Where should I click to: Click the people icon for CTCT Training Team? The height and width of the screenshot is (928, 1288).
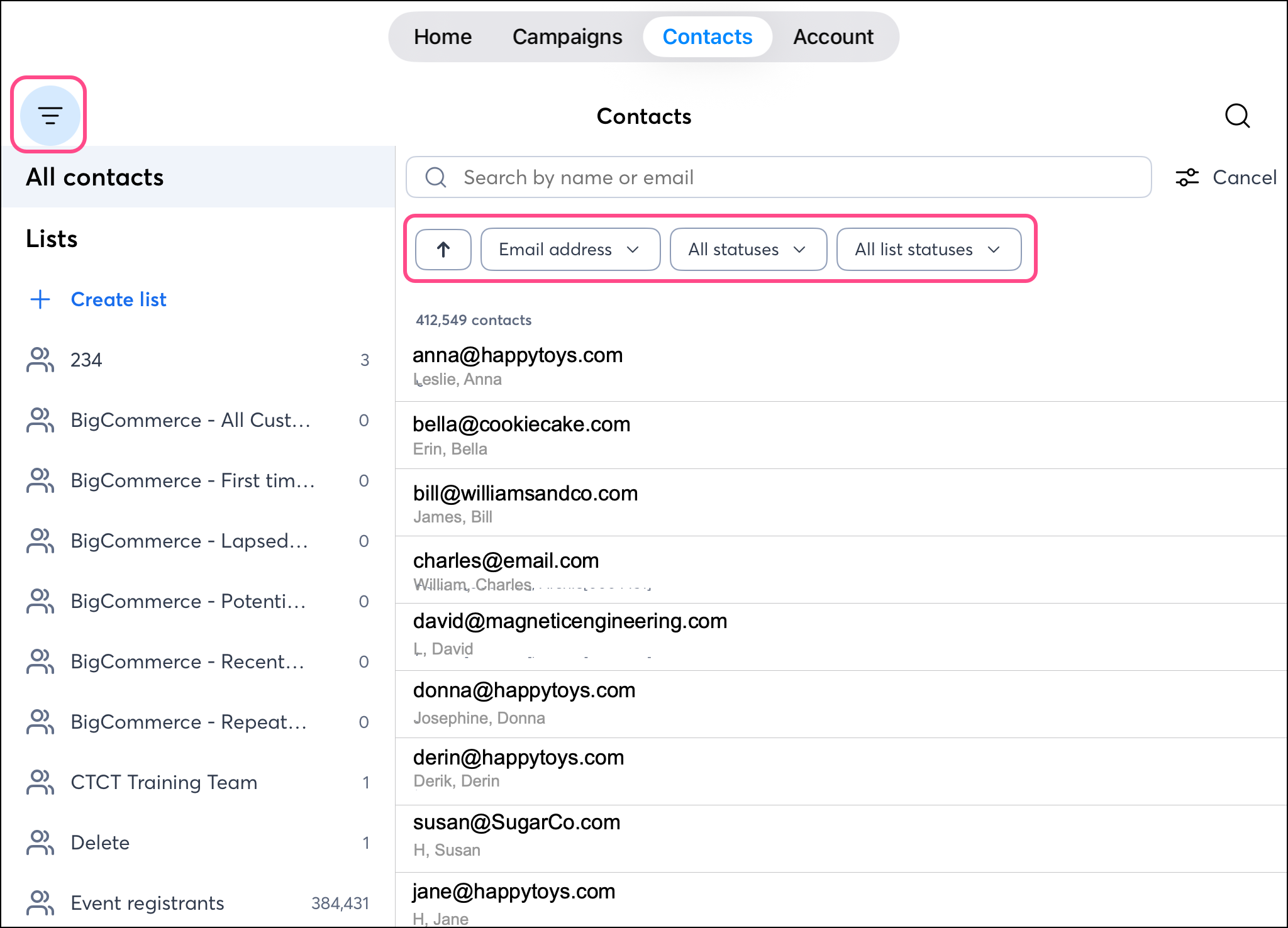(x=40, y=782)
